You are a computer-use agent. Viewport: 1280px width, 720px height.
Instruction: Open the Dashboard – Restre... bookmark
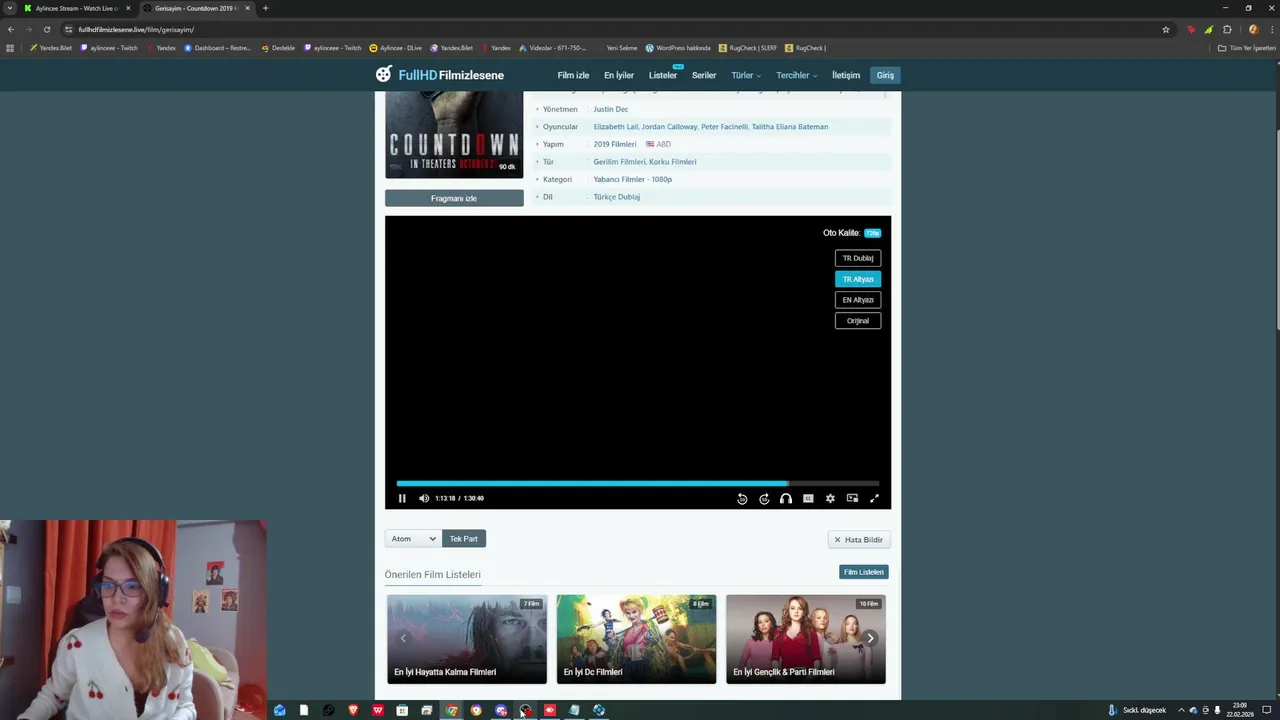tap(218, 48)
